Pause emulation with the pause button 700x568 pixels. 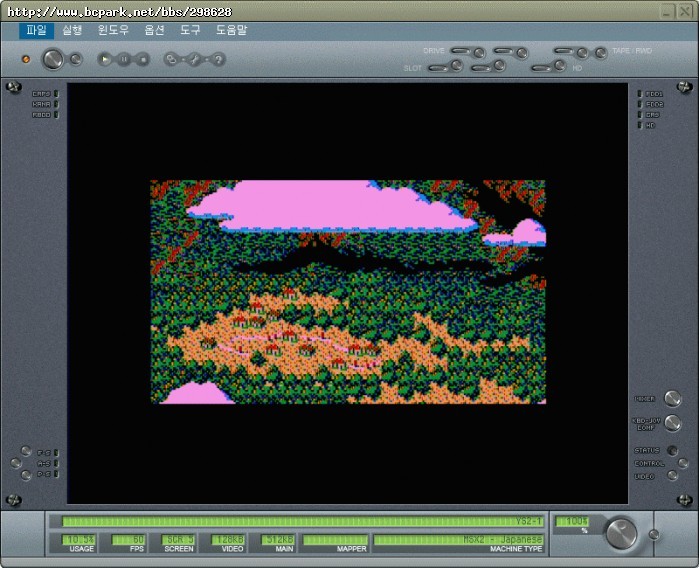pyautogui.click(x=124, y=59)
